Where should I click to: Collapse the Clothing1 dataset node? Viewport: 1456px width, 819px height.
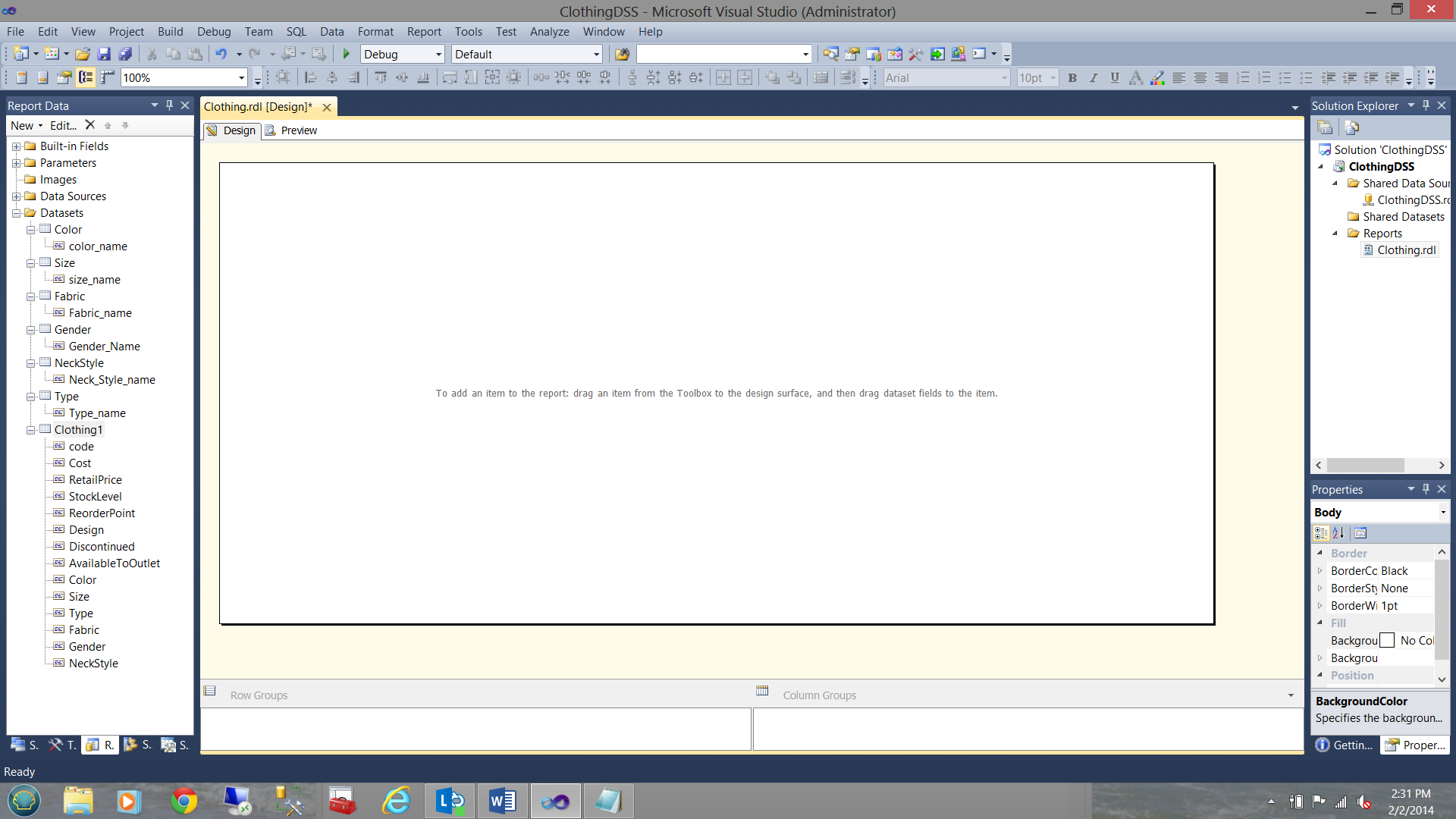(30, 430)
